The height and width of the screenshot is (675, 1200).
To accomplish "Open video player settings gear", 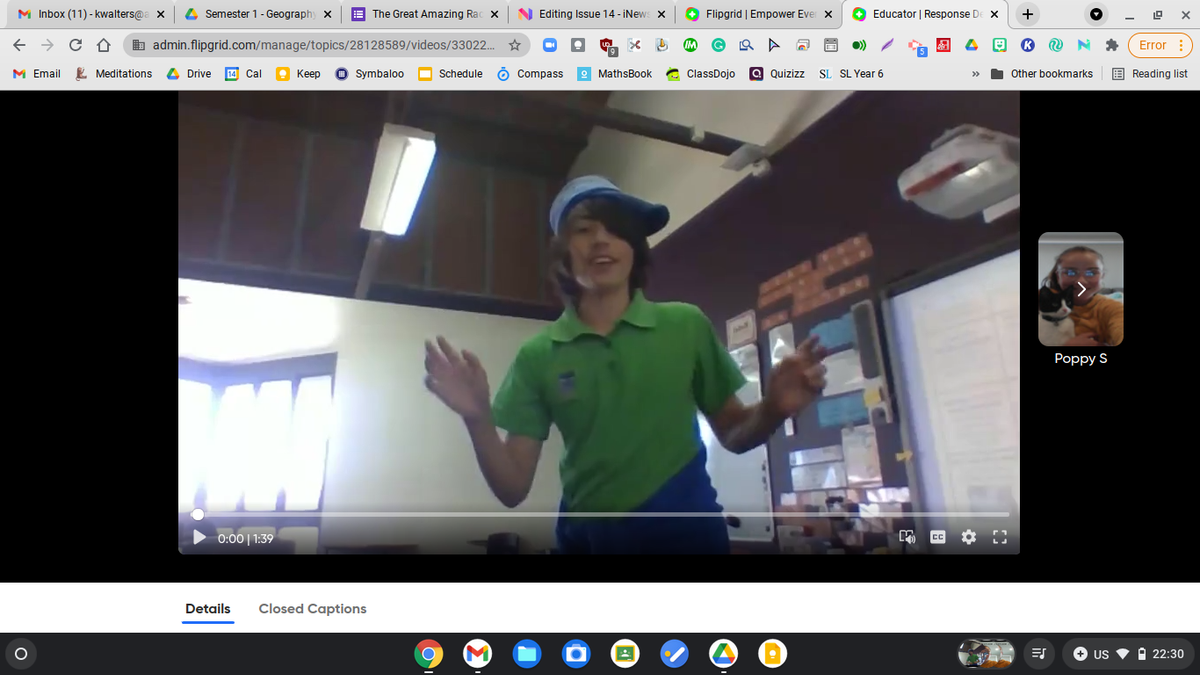I will pos(968,538).
